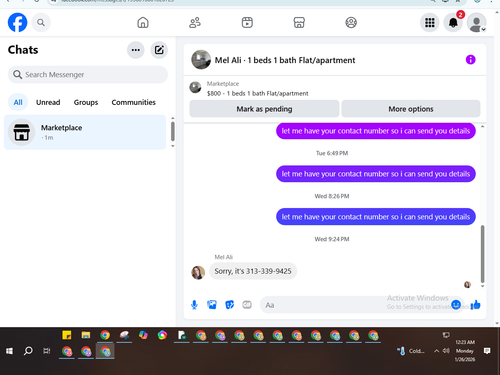Click the chat list scrollbar
The width and height of the screenshot is (500, 375).
(173, 131)
